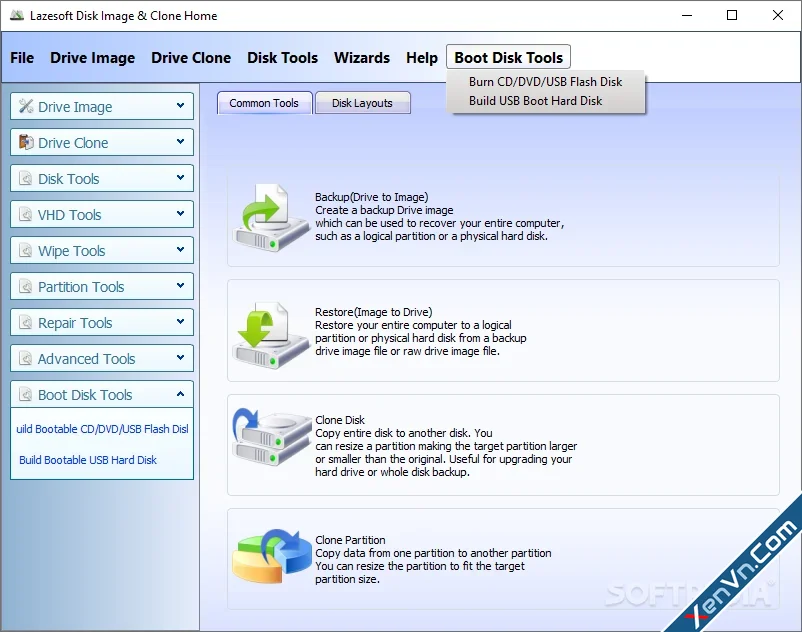Click the Partition Tools panel icon
The height and width of the screenshot is (632, 802).
click(x=26, y=286)
